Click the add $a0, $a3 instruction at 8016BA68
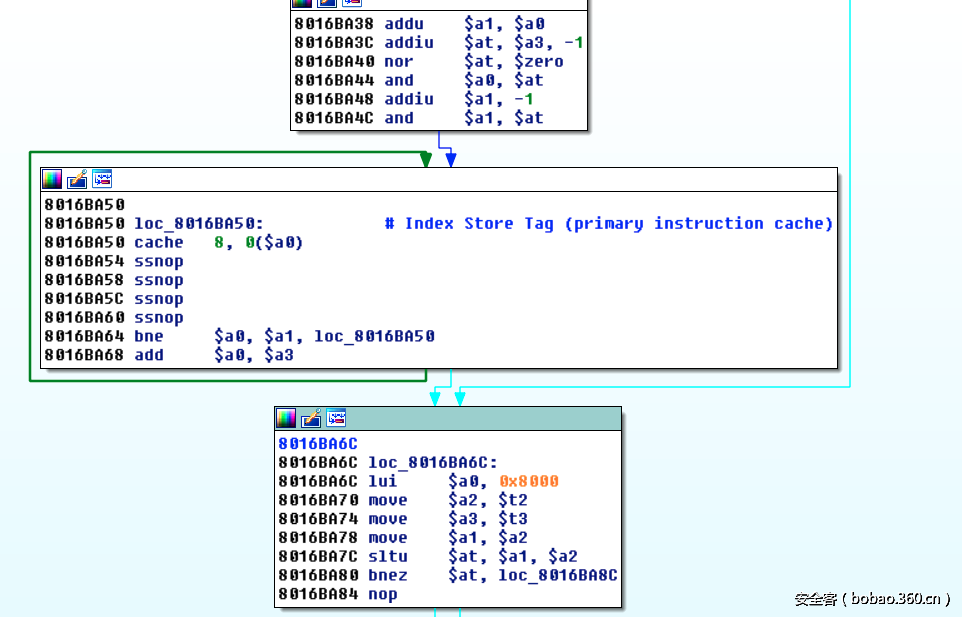 click(149, 355)
